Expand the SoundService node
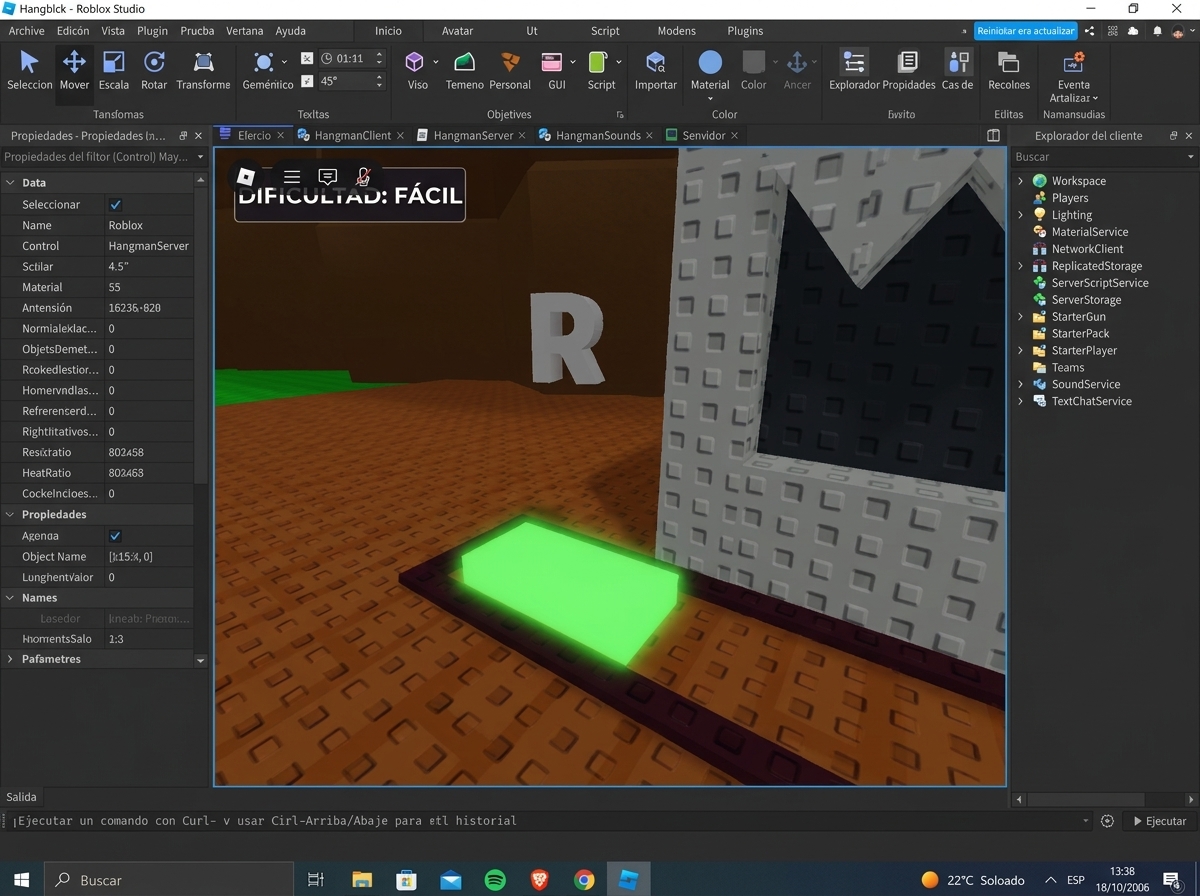Viewport: 1200px width, 896px height. pos(1021,384)
